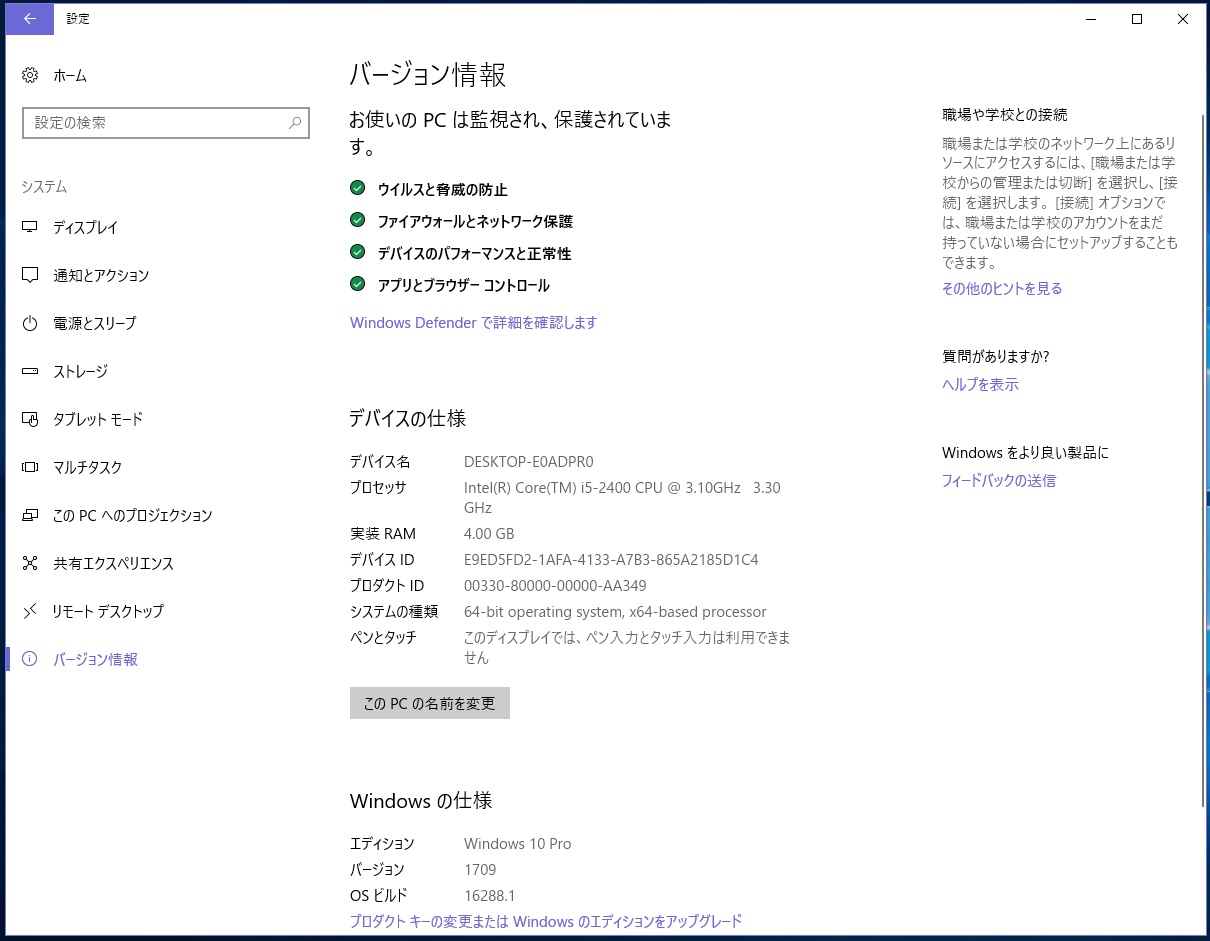Click the Display monitor icon

coord(30,227)
